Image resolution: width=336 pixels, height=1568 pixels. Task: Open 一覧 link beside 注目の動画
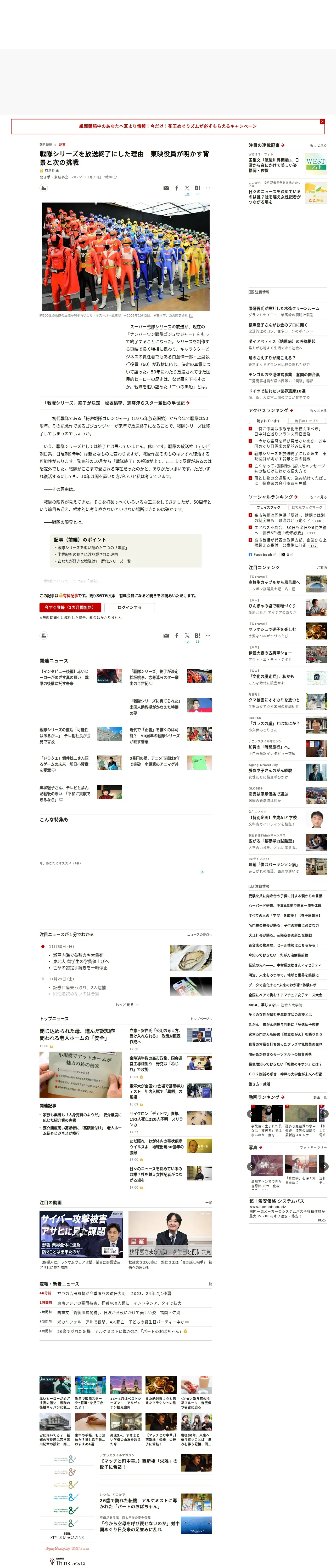coord(209,1203)
